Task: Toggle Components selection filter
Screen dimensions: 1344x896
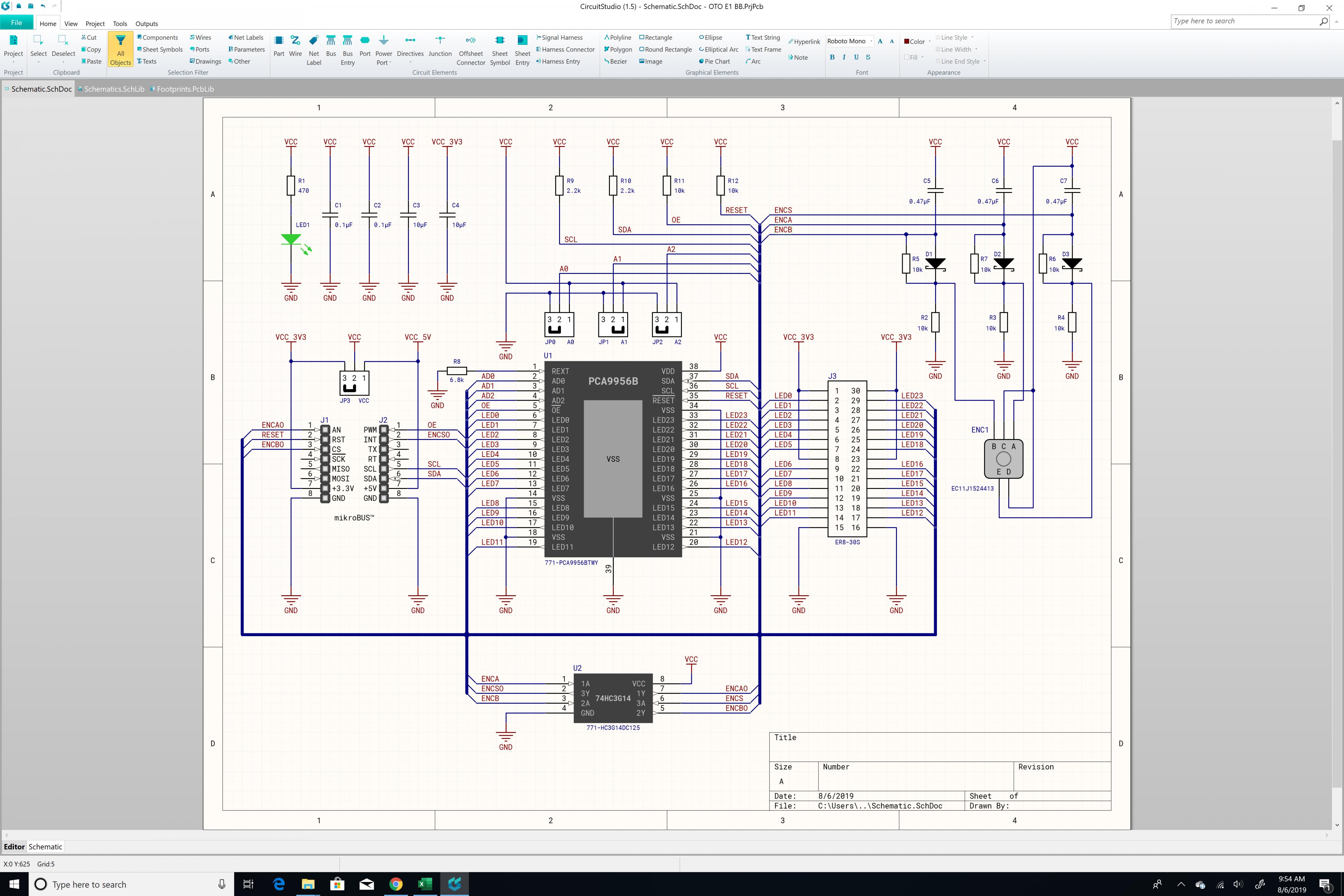Action: pos(158,38)
